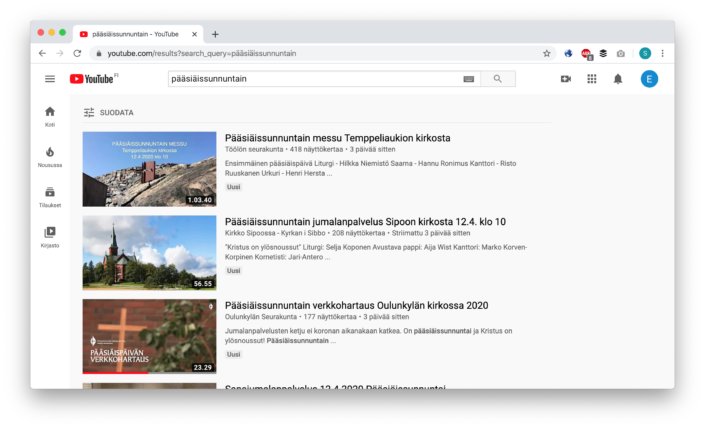Open title Pääsiäissunnuntain messu Temppeliaukion kirkosta
The height and width of the screenshot is (429, 705).
coord(338,138)
